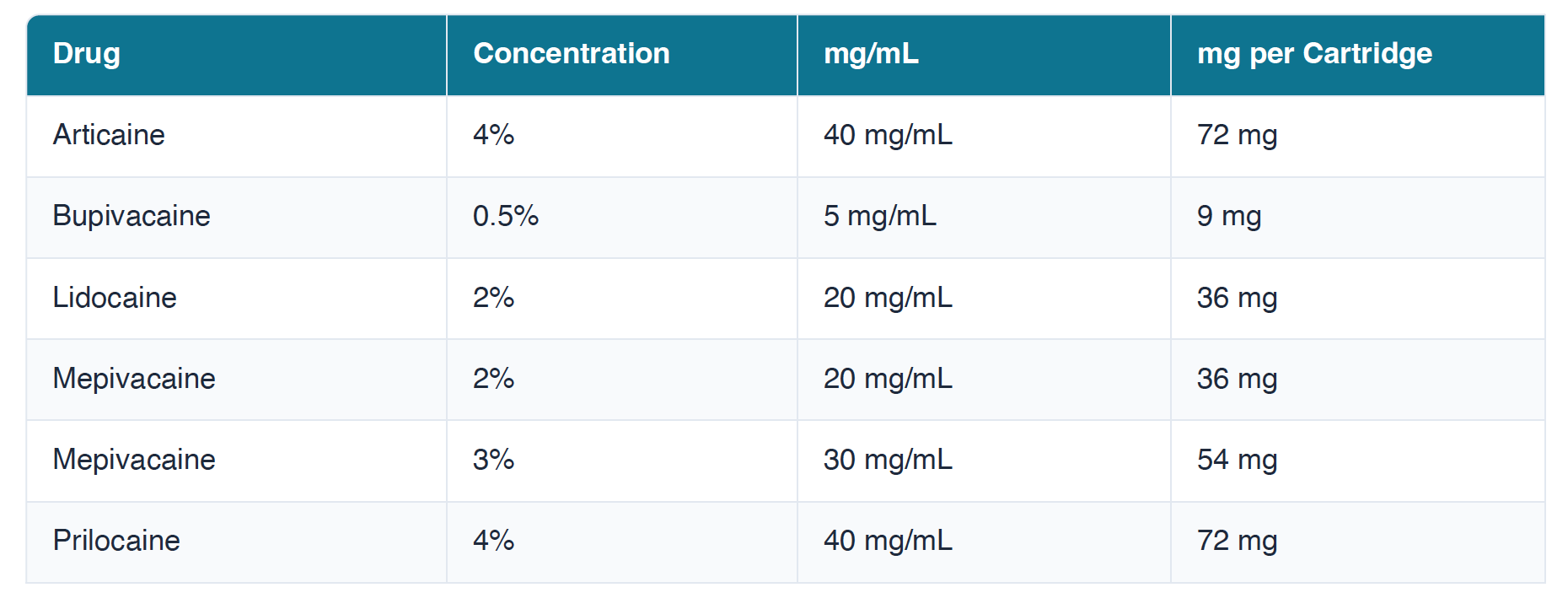
Task: Click the Drug column header
Action: coord(87,54)
